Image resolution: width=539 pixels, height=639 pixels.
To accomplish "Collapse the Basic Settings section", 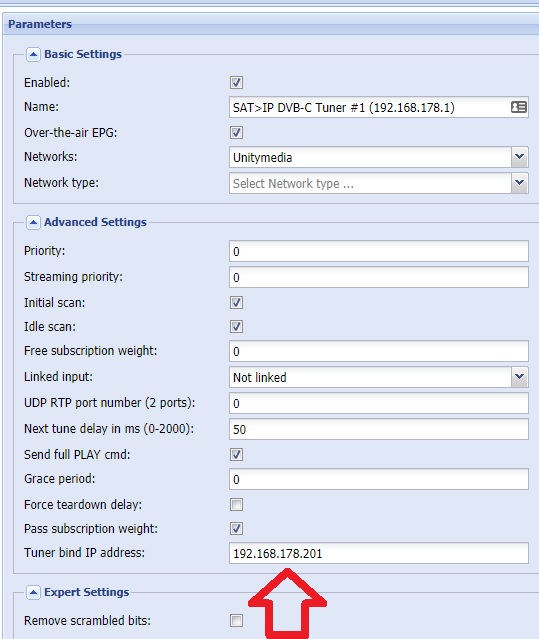I will [33, 54].
